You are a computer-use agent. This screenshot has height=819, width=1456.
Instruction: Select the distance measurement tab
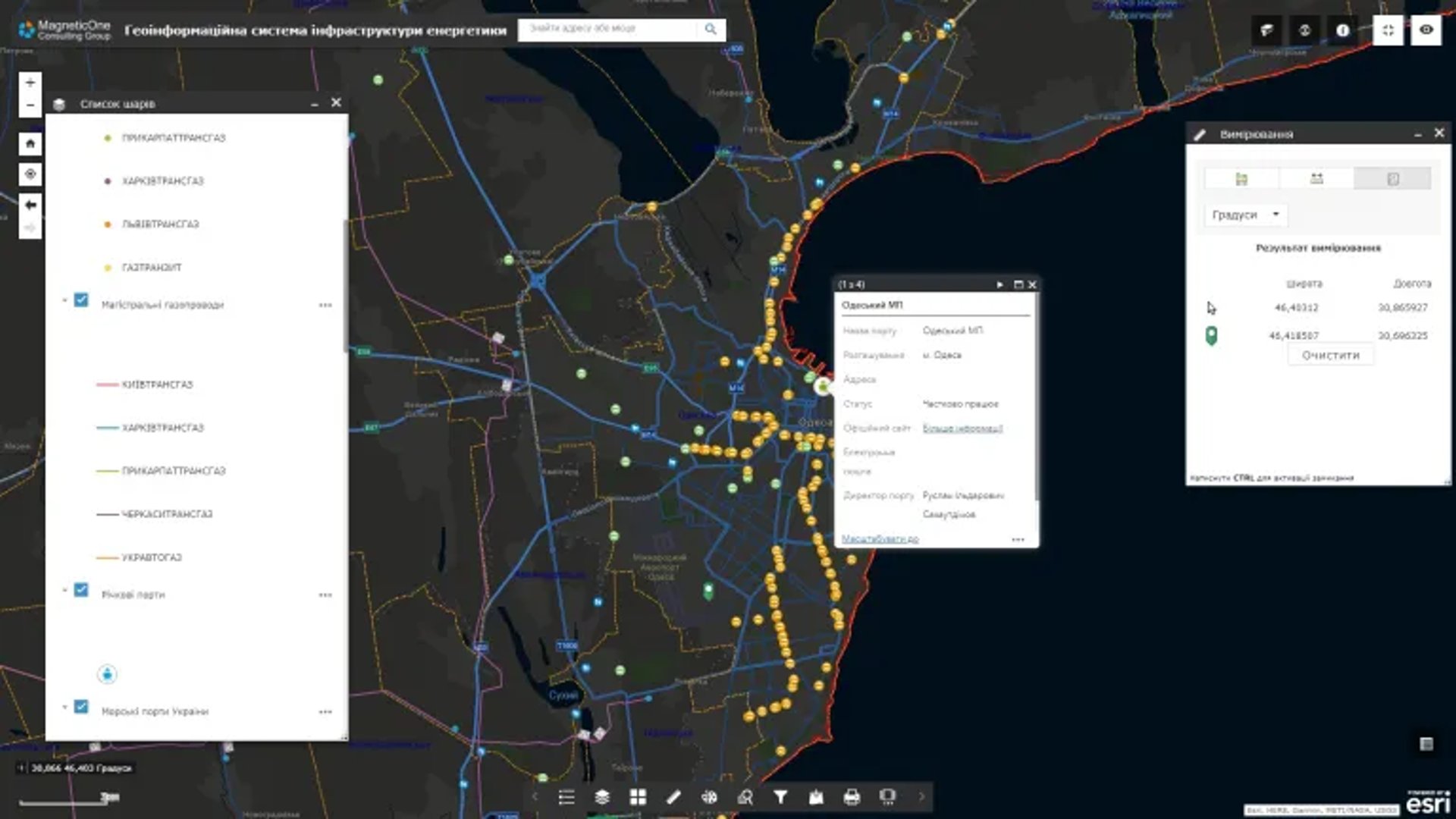coord(1316,179)
